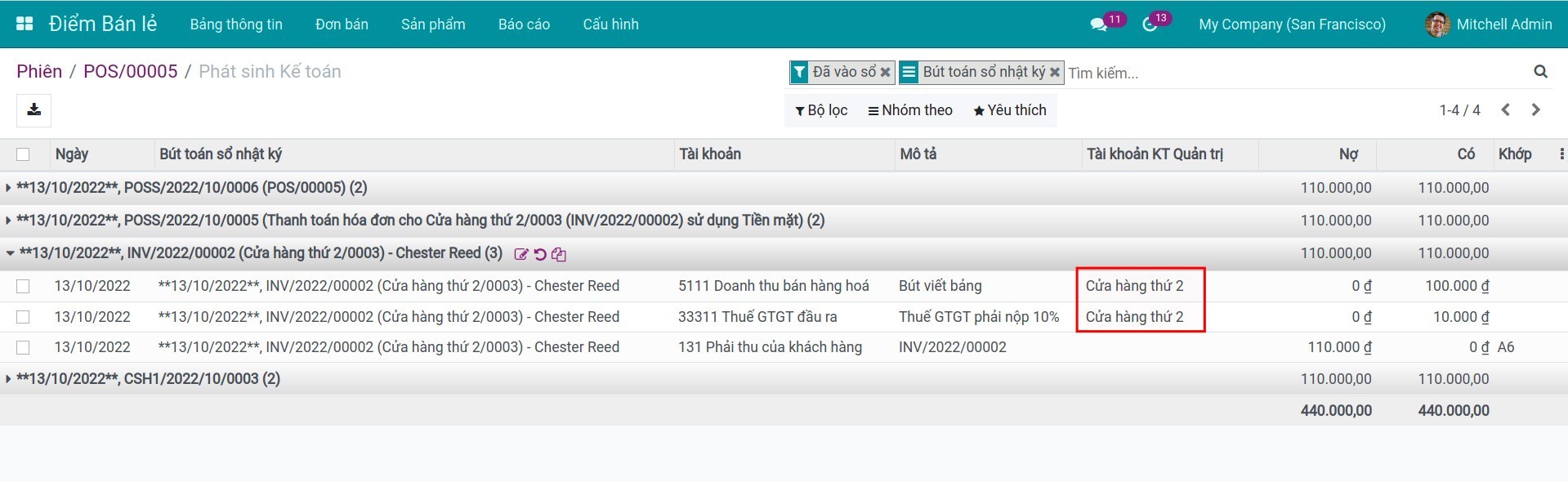Toggle the select-all header checkbox

click(23, 154)
